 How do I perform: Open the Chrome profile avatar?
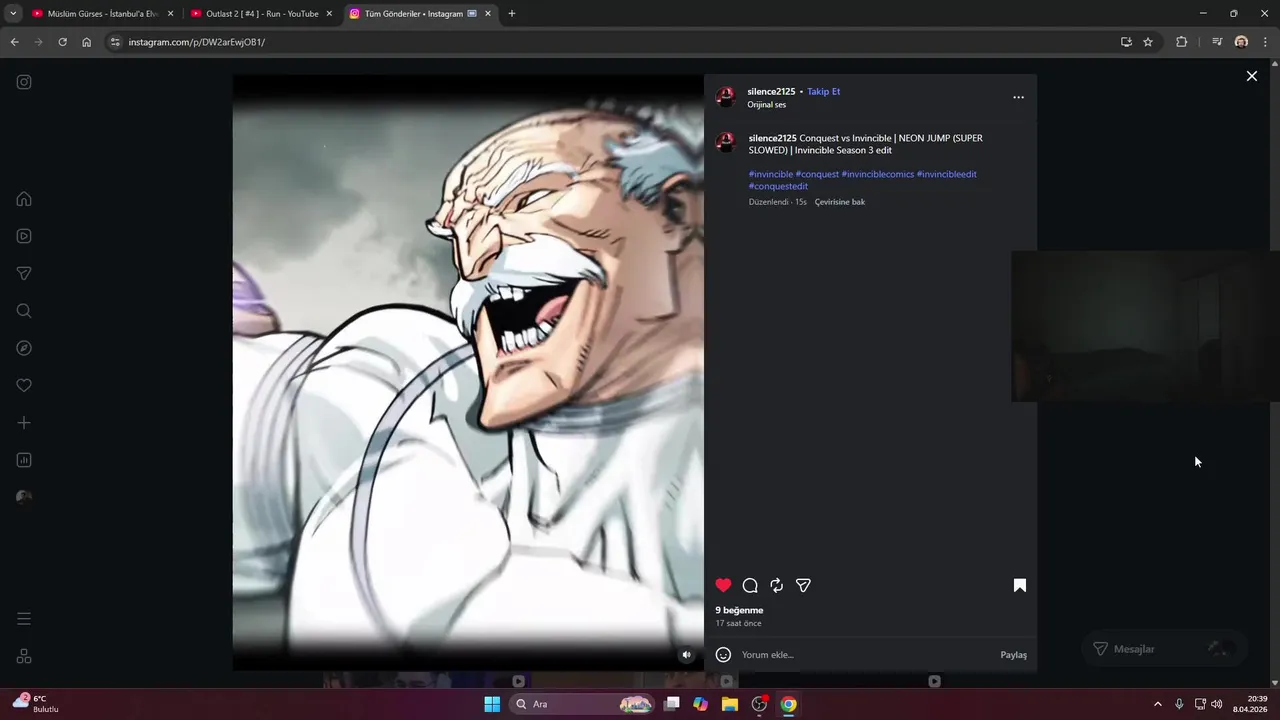point(1241,42)
